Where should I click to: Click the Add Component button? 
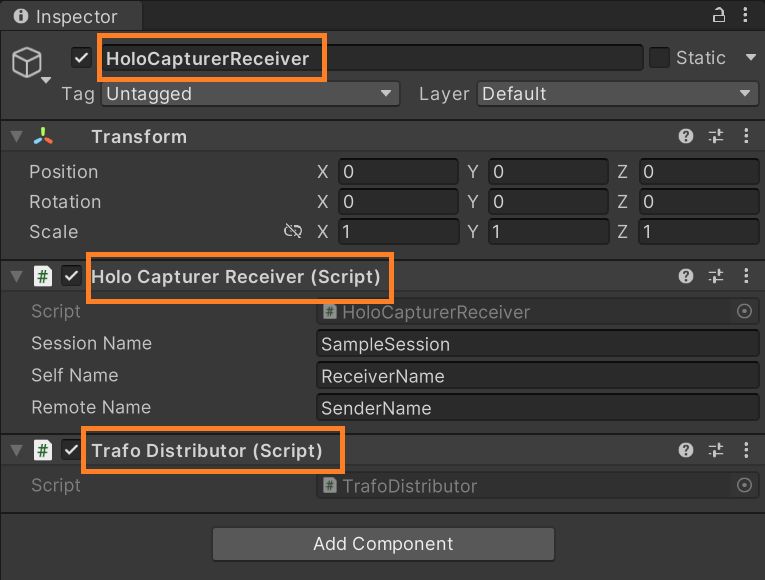383,544
